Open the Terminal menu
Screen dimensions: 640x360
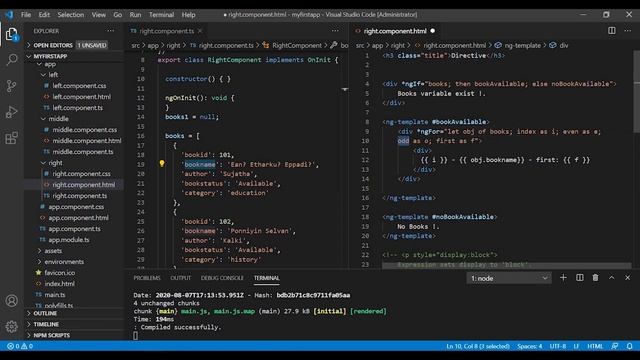click(161, 15)
